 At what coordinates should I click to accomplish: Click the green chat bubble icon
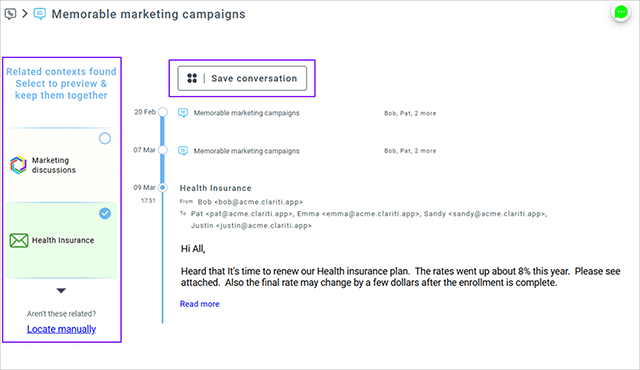pyautogui.click(x=621, y=13)
